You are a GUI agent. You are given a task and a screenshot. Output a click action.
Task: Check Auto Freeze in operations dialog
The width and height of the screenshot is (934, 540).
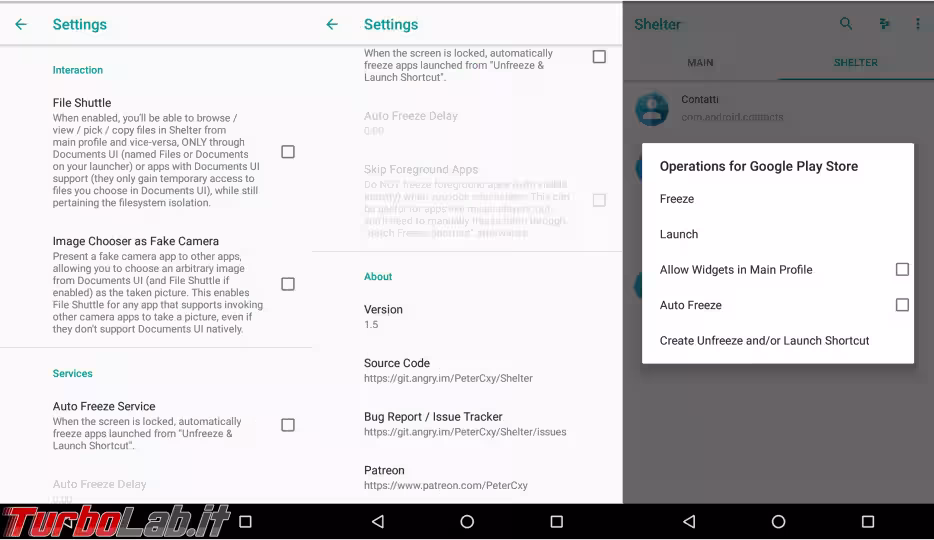pyautogui.click(x=902, y=305)
